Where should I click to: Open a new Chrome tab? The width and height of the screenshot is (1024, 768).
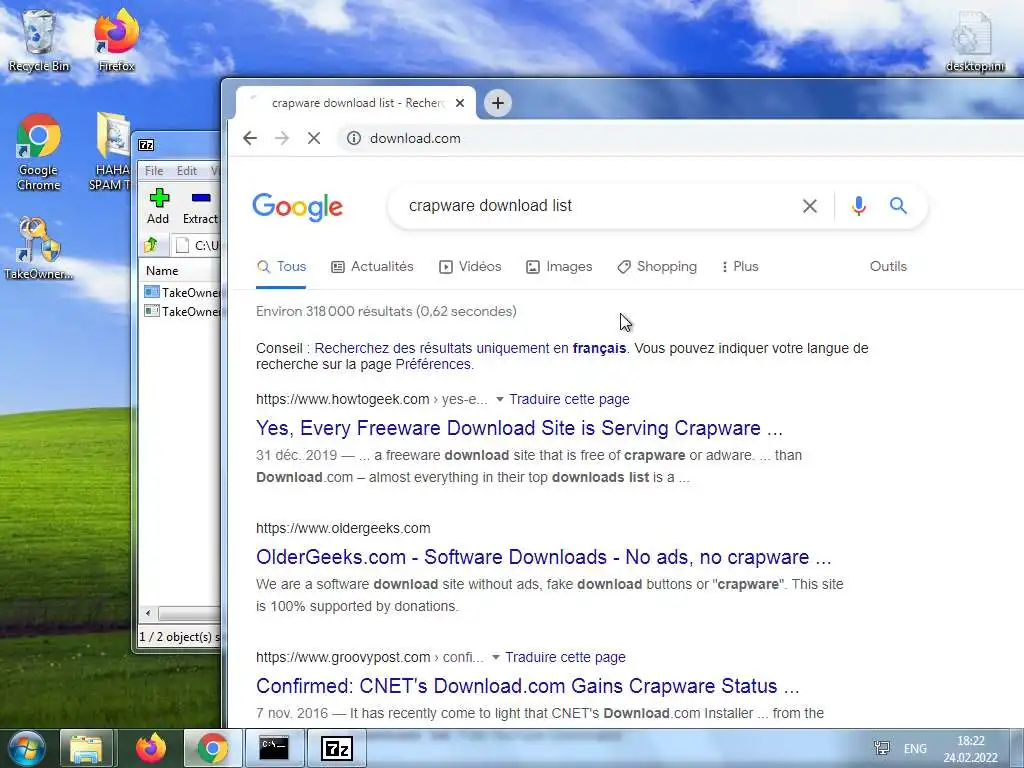coord(498,103)
